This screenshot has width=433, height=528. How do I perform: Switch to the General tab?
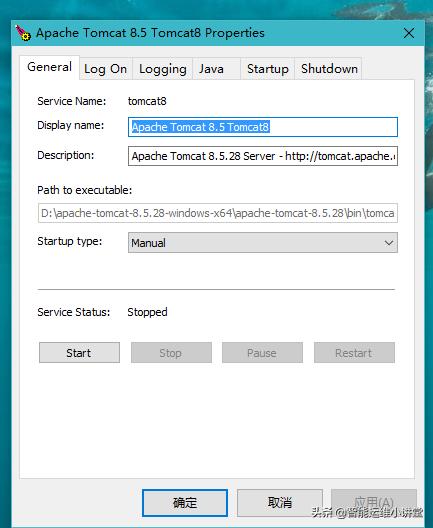49,67
